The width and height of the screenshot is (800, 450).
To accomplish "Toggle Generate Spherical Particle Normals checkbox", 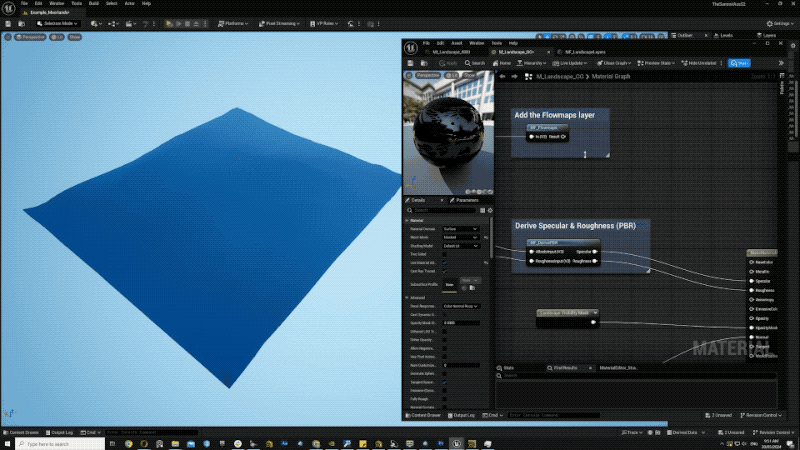I will [444, 373].
